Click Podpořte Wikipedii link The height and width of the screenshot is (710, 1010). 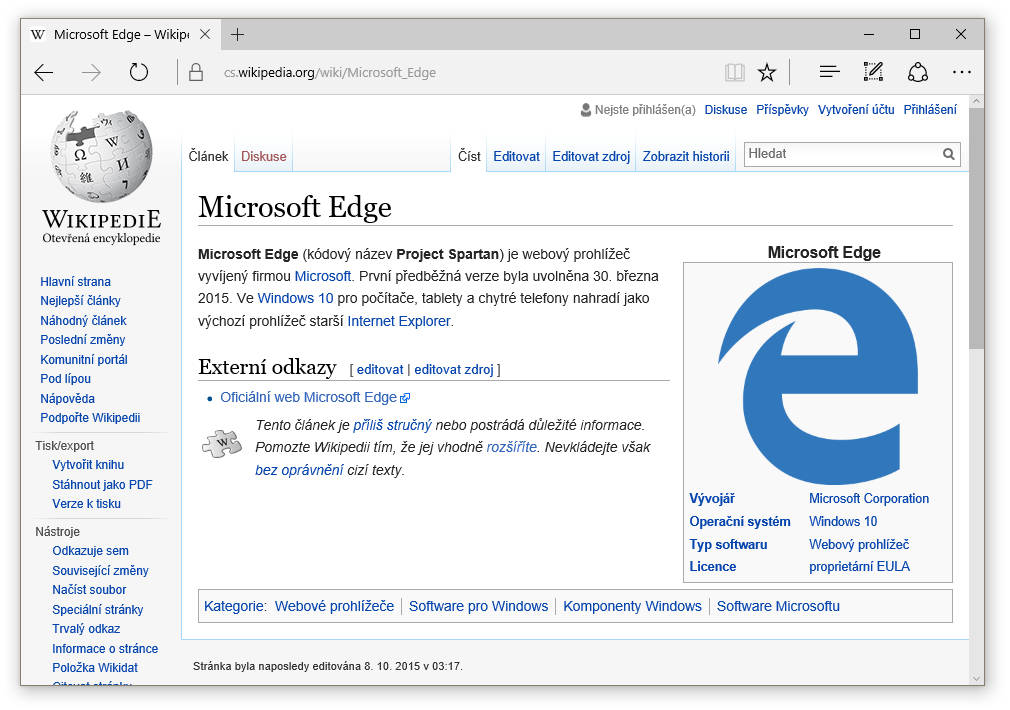90,417
